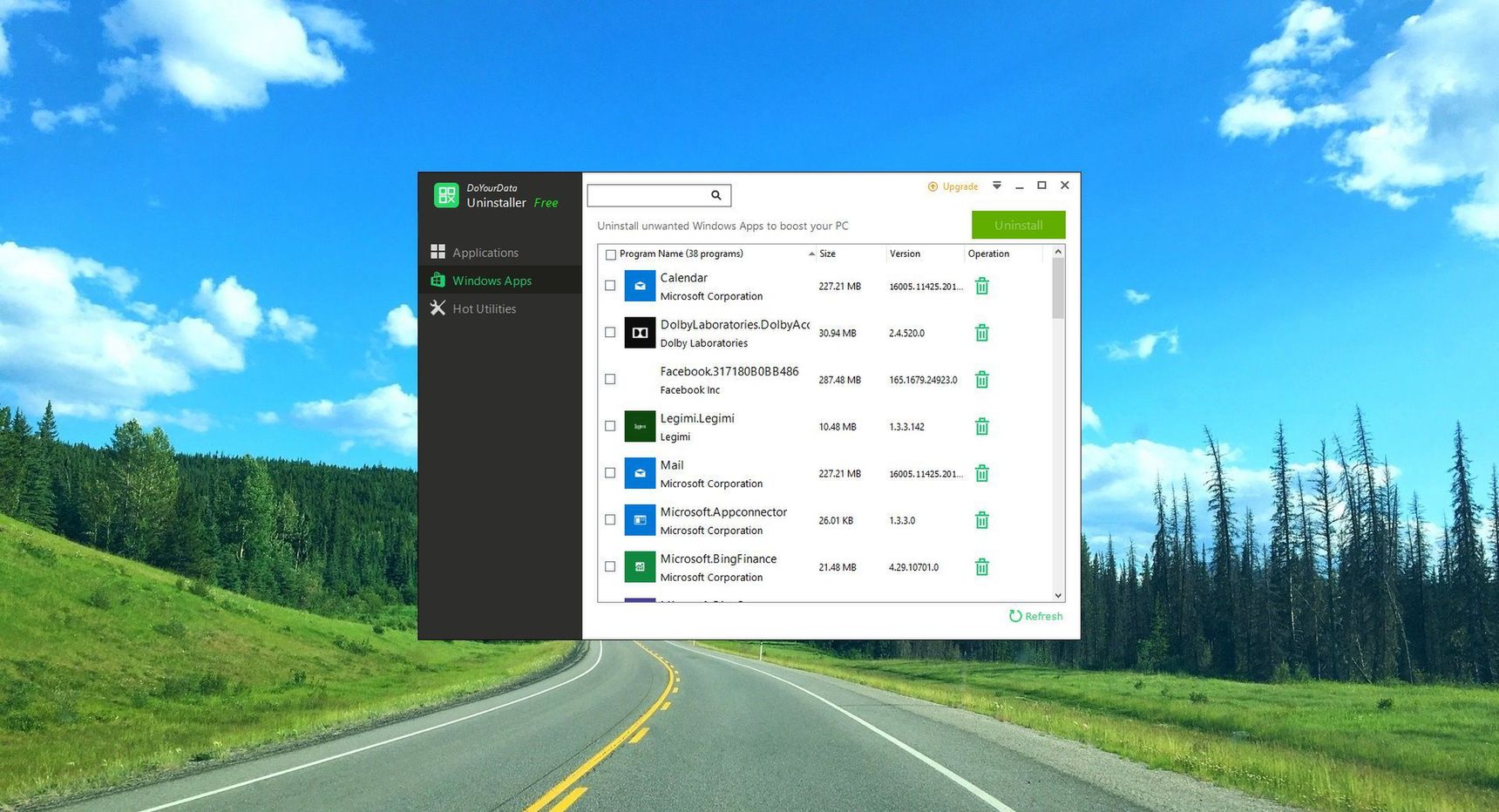Uninstall Microsoft.Appconnector via trash icon

click(x=981, y=520)
